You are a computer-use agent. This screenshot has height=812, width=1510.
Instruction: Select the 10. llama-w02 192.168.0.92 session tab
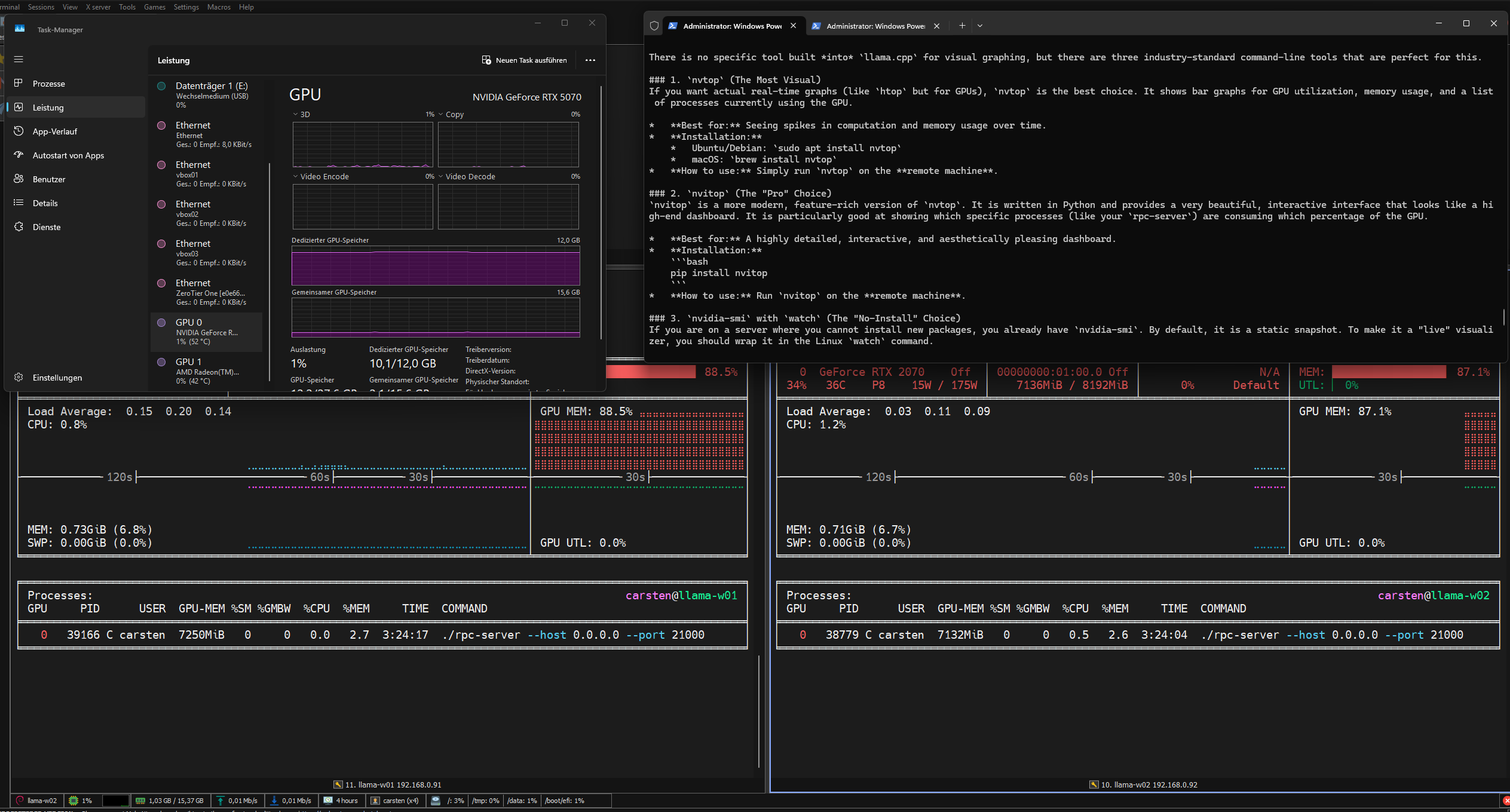tap(1143, 785)
